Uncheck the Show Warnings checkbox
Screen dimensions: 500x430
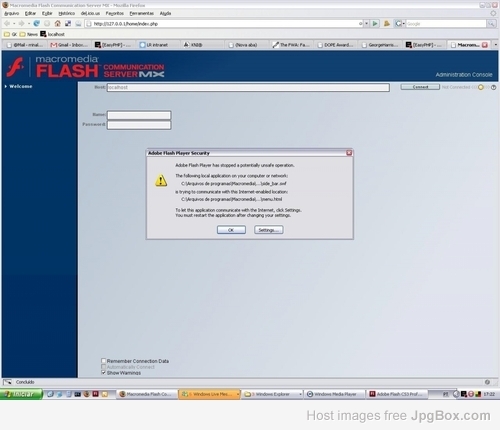(x=103, y=372)
